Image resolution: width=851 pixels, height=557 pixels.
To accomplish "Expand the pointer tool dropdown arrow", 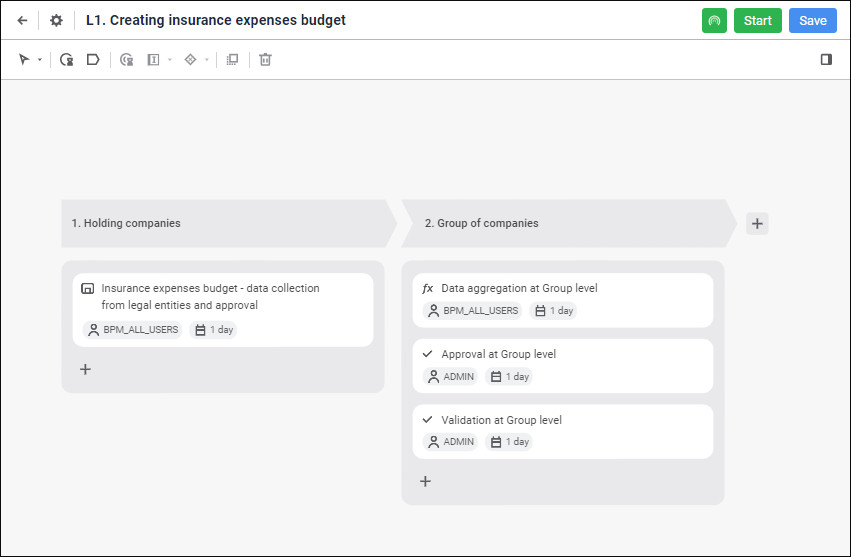I will pos(40,60).
